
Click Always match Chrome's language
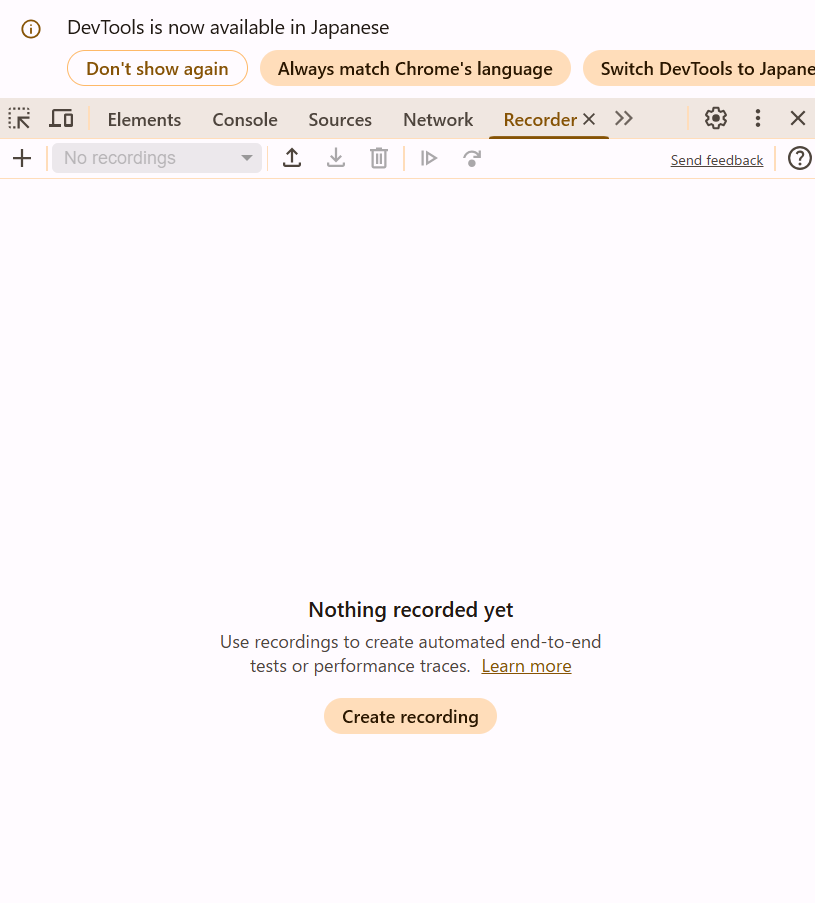tap(415, 69)
